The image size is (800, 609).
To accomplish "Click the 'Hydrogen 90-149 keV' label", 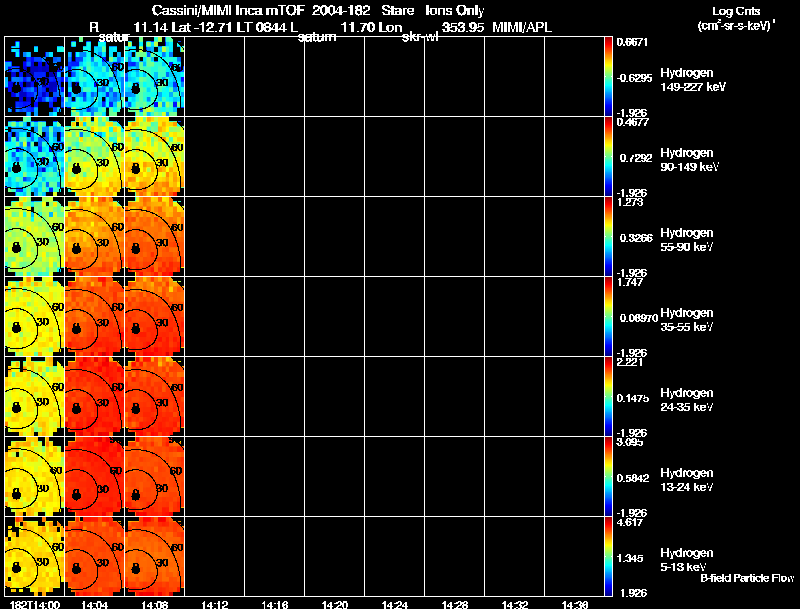I will pos(689,160).
